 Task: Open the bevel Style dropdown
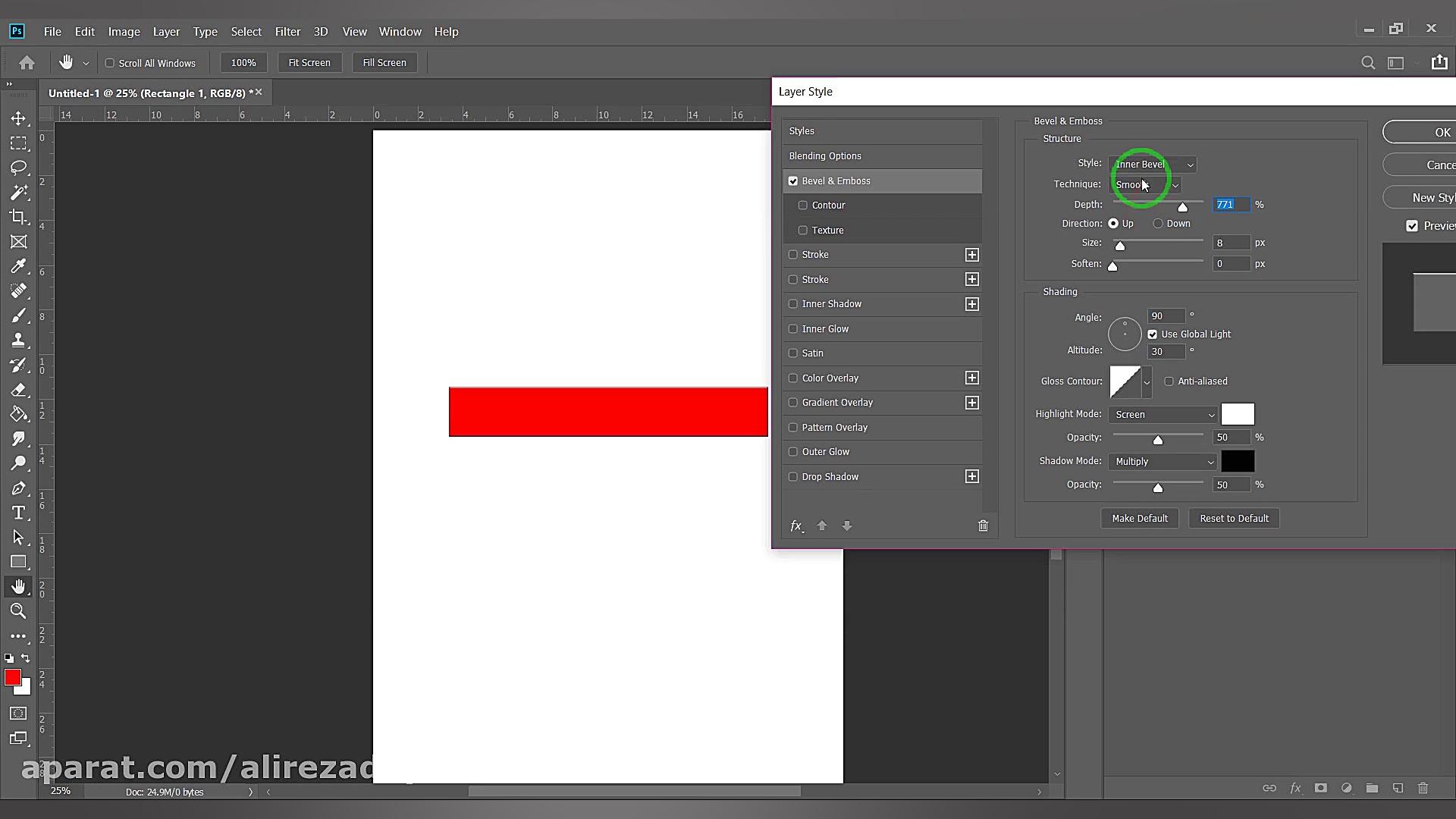point(1153,165)
